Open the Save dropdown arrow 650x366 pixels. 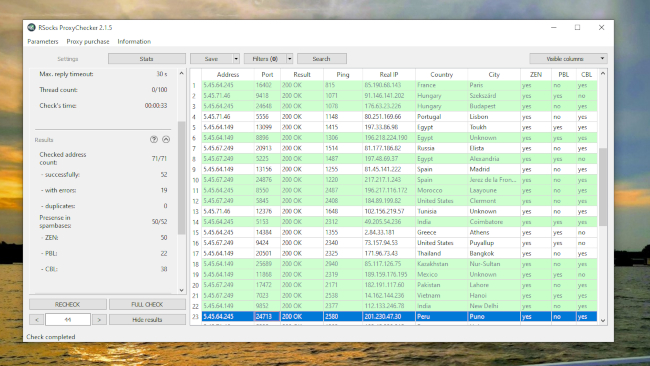coord(236,59)
